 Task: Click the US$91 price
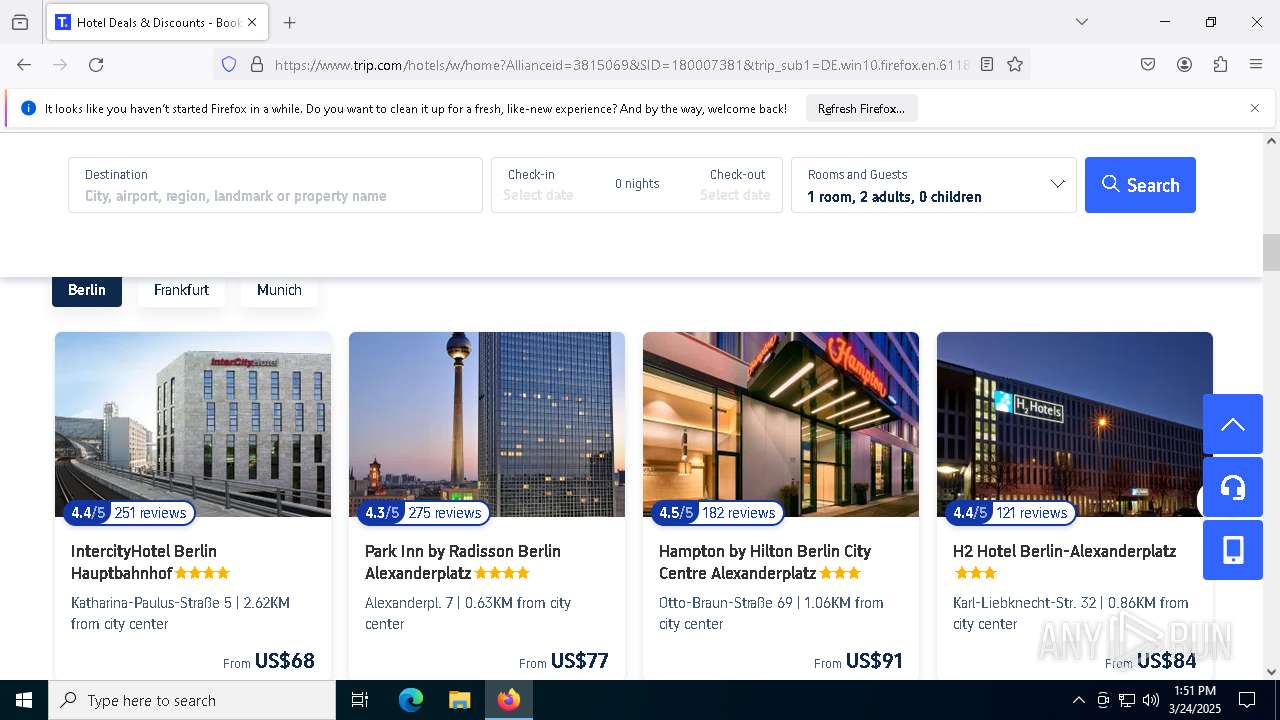point(874,661)
